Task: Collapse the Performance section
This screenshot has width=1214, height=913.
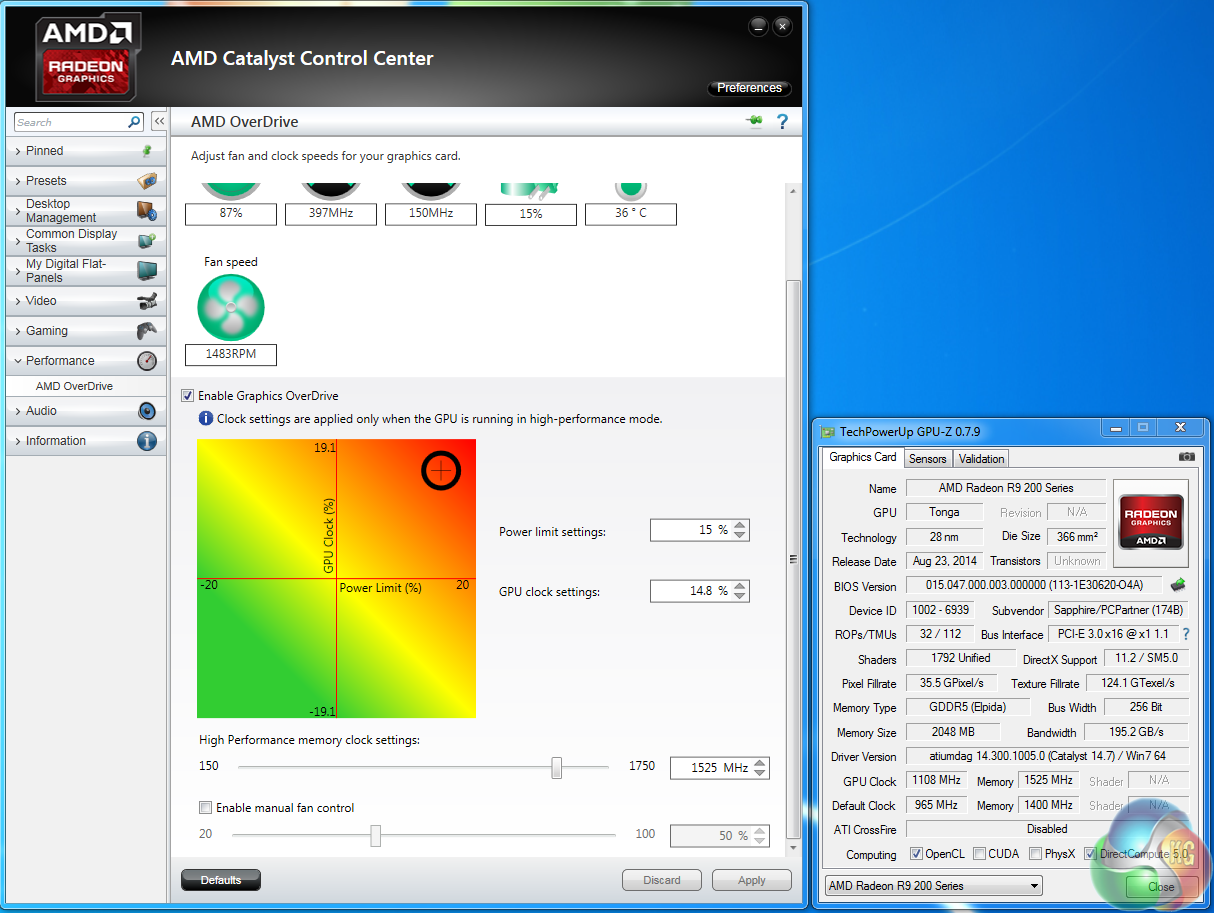Action: (x=60, y=361)
